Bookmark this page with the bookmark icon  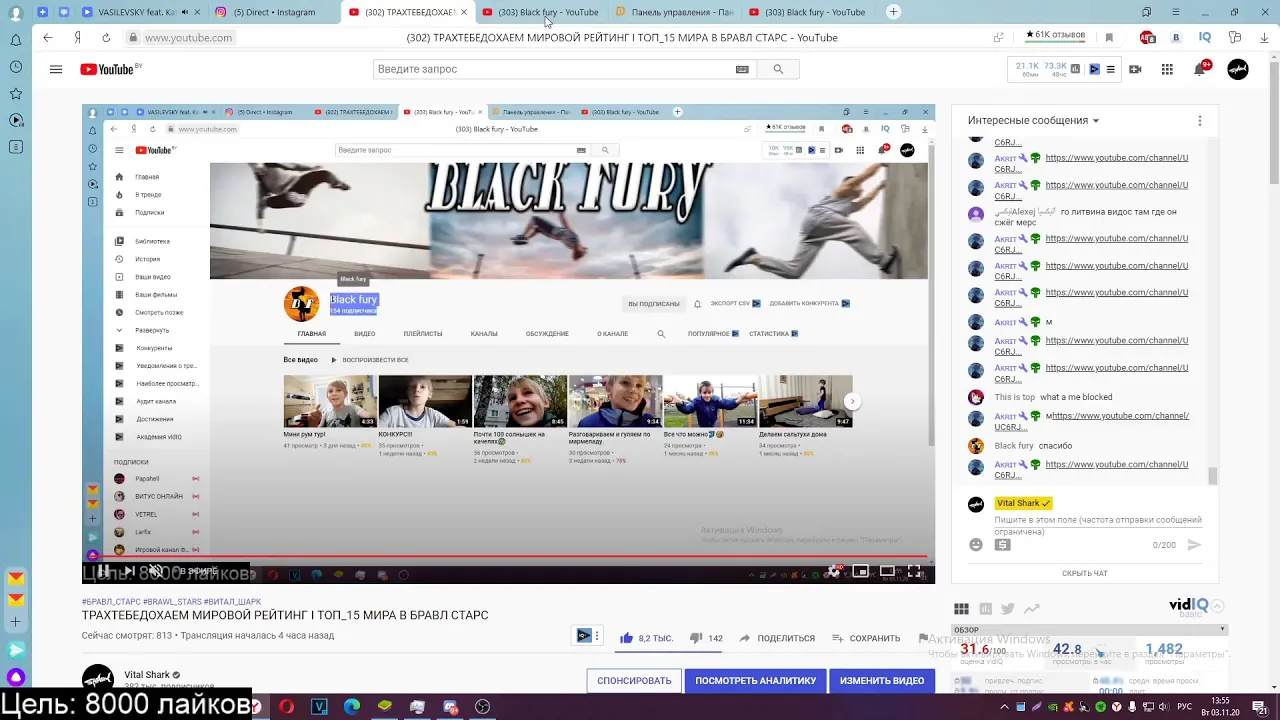(x=1109, y=37)
